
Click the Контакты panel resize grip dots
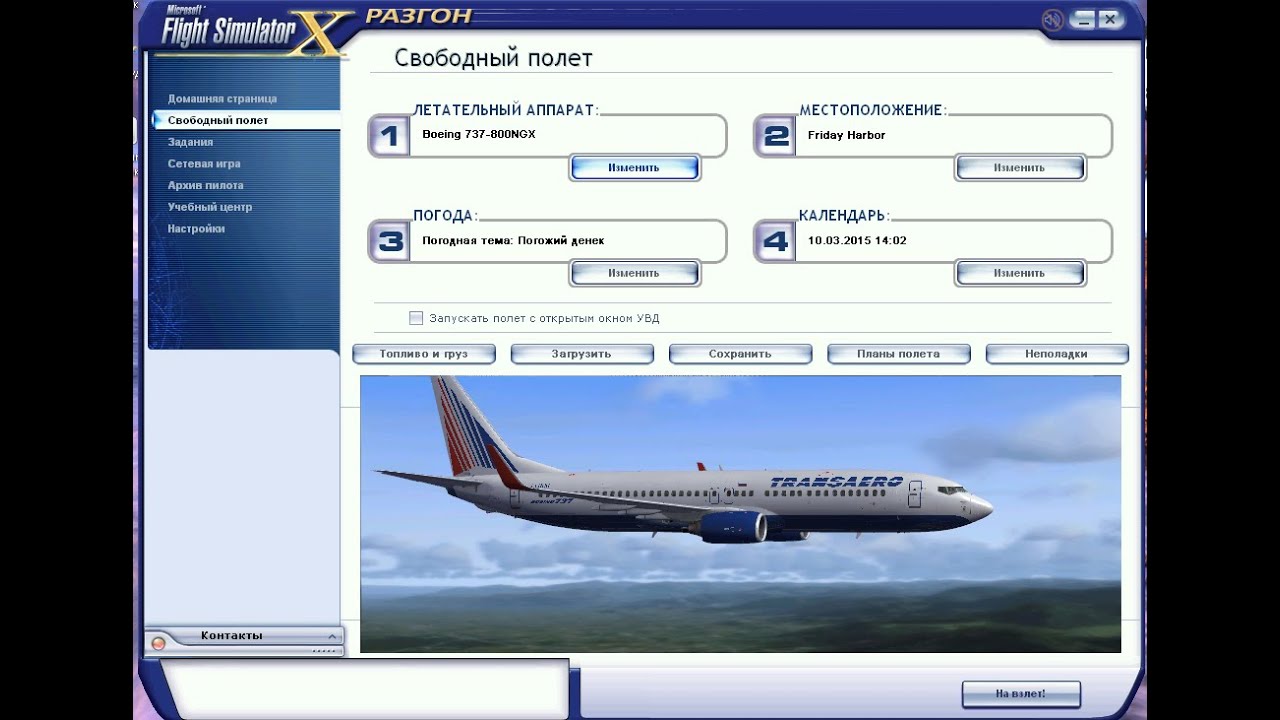click(x=325, y=651)
